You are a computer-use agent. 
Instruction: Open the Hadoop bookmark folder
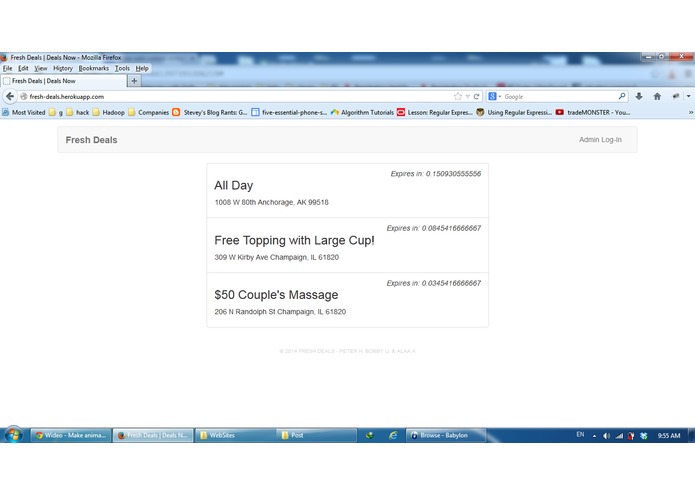109,113
